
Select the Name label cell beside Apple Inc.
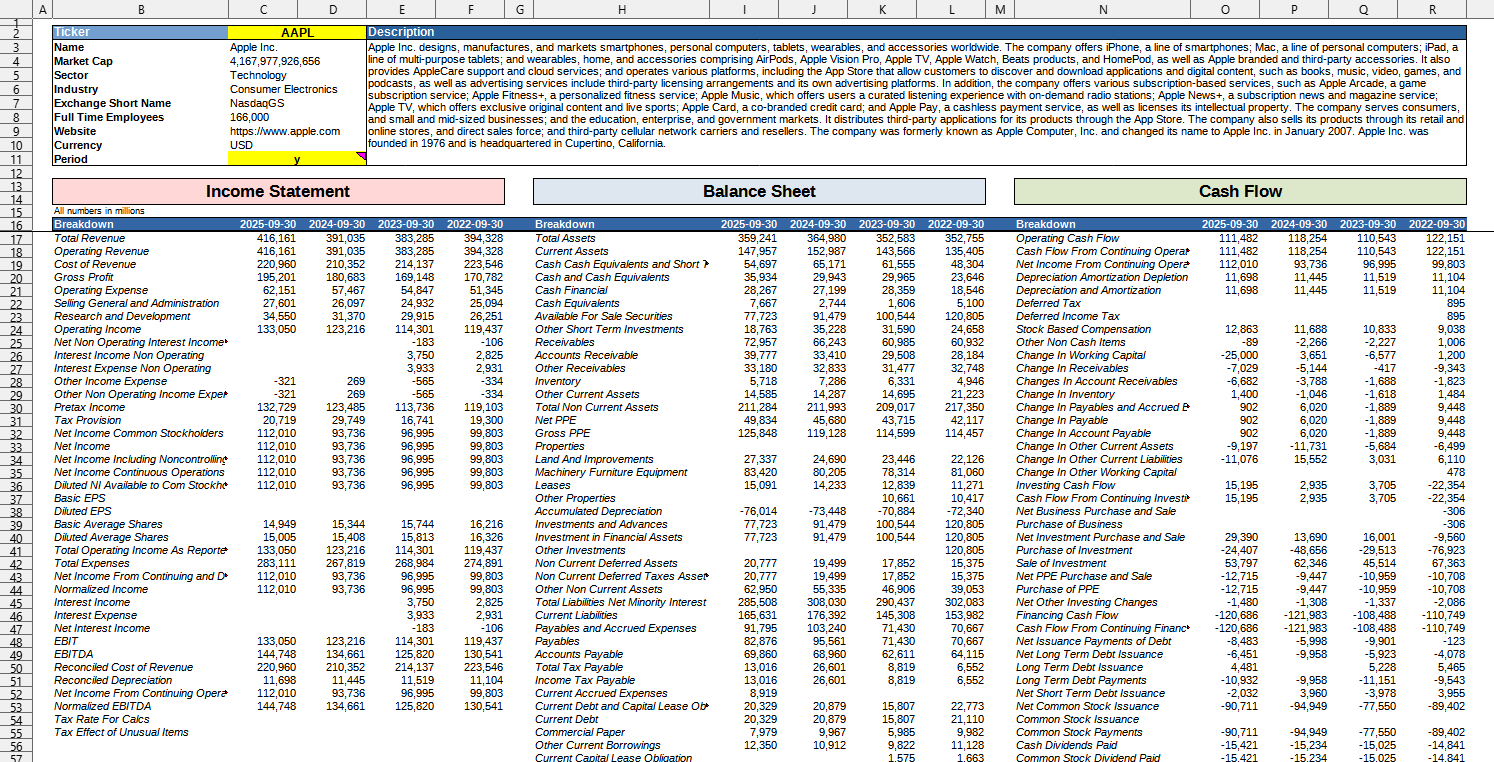tap(140, 47)
